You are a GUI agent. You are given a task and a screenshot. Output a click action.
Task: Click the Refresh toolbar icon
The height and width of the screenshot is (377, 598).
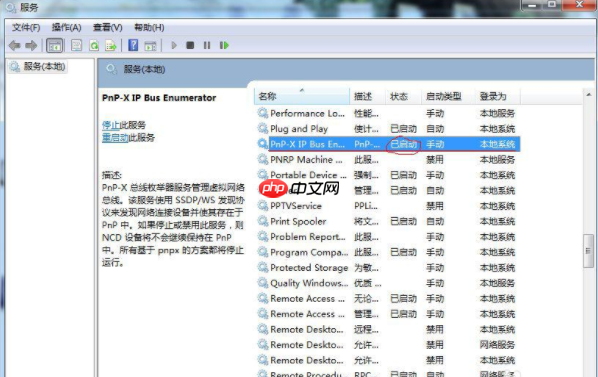tap(94, 46)
